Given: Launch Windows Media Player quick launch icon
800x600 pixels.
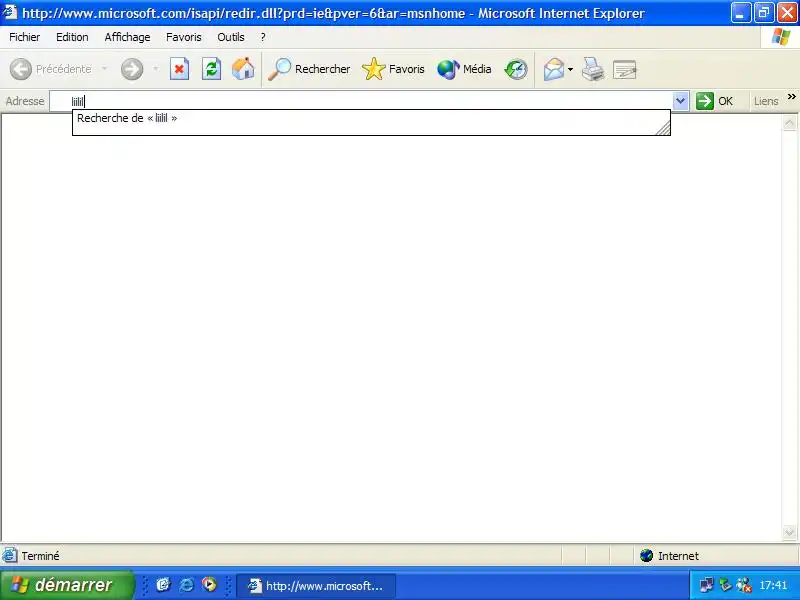Looking at the screenshot, I should pos(209,585).
